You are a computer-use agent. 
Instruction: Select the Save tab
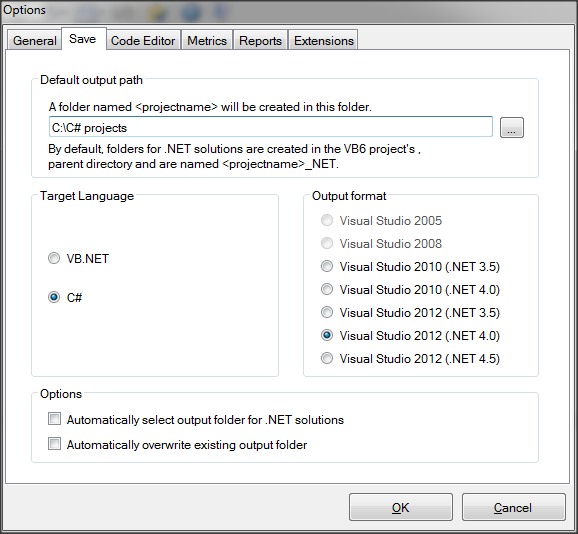[x=83, y=39]
